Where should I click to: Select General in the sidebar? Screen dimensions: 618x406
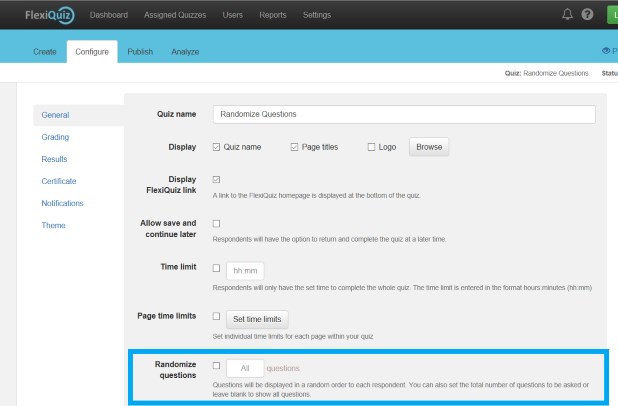79,115
